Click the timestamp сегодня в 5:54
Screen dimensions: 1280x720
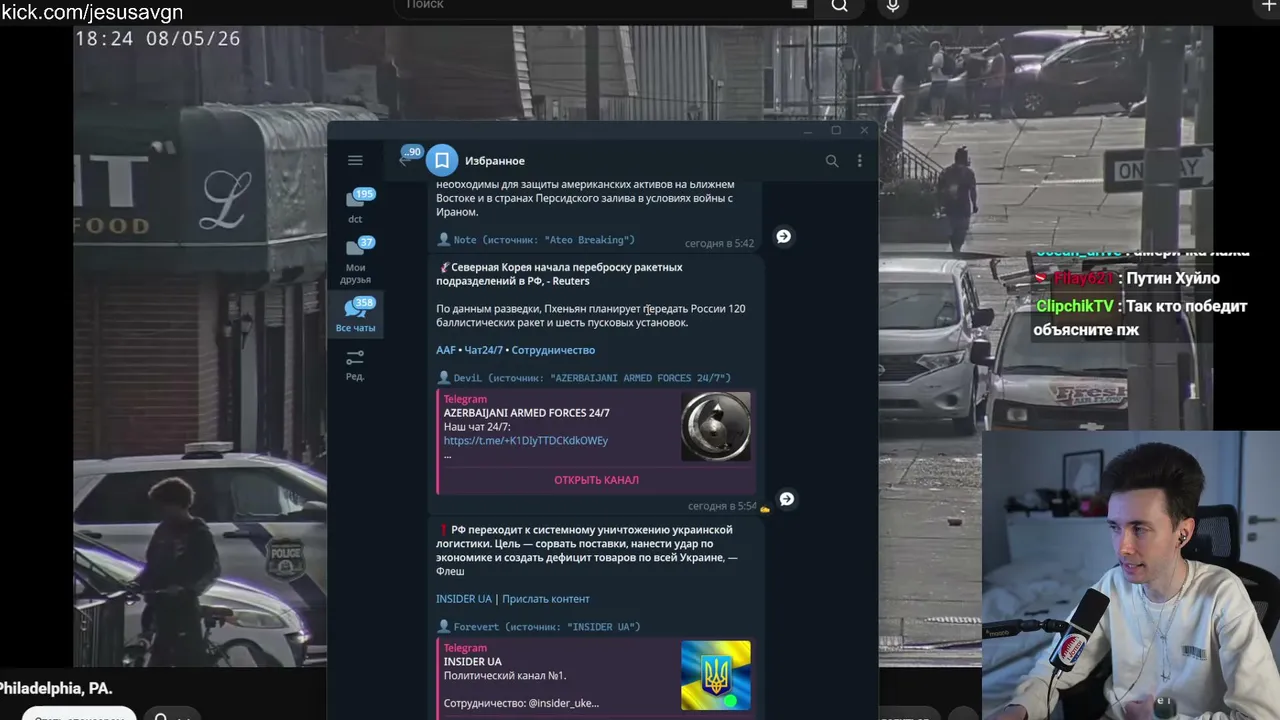pyautogui.click(x=722, y=507)
